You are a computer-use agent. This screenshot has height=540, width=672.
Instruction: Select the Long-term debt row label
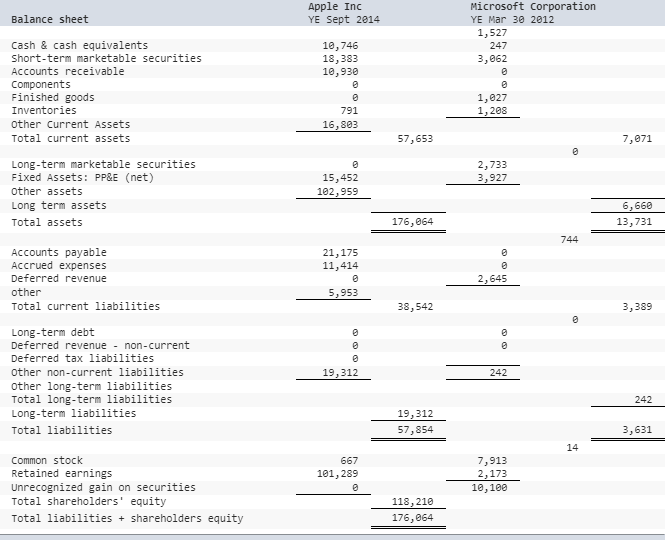(x=52, y=332)
